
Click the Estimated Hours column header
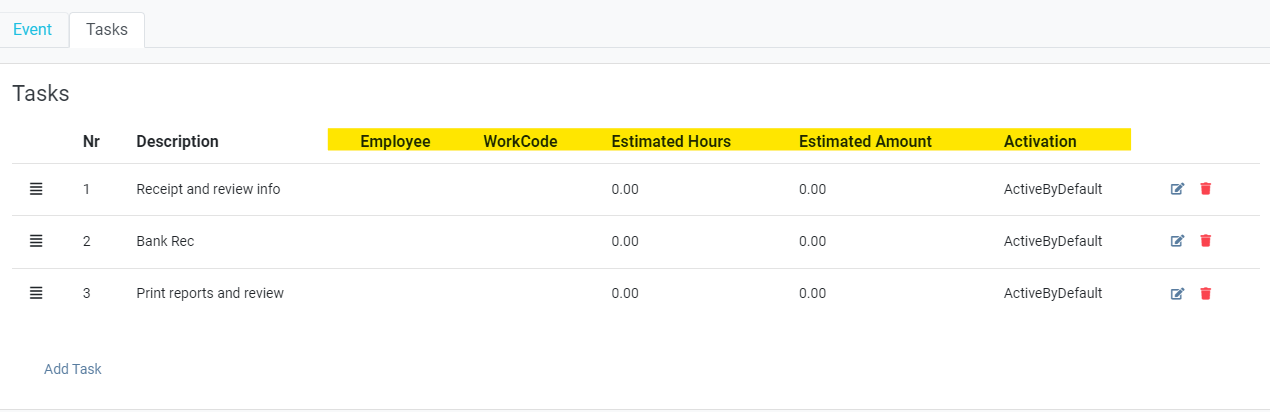pos(671,142)
